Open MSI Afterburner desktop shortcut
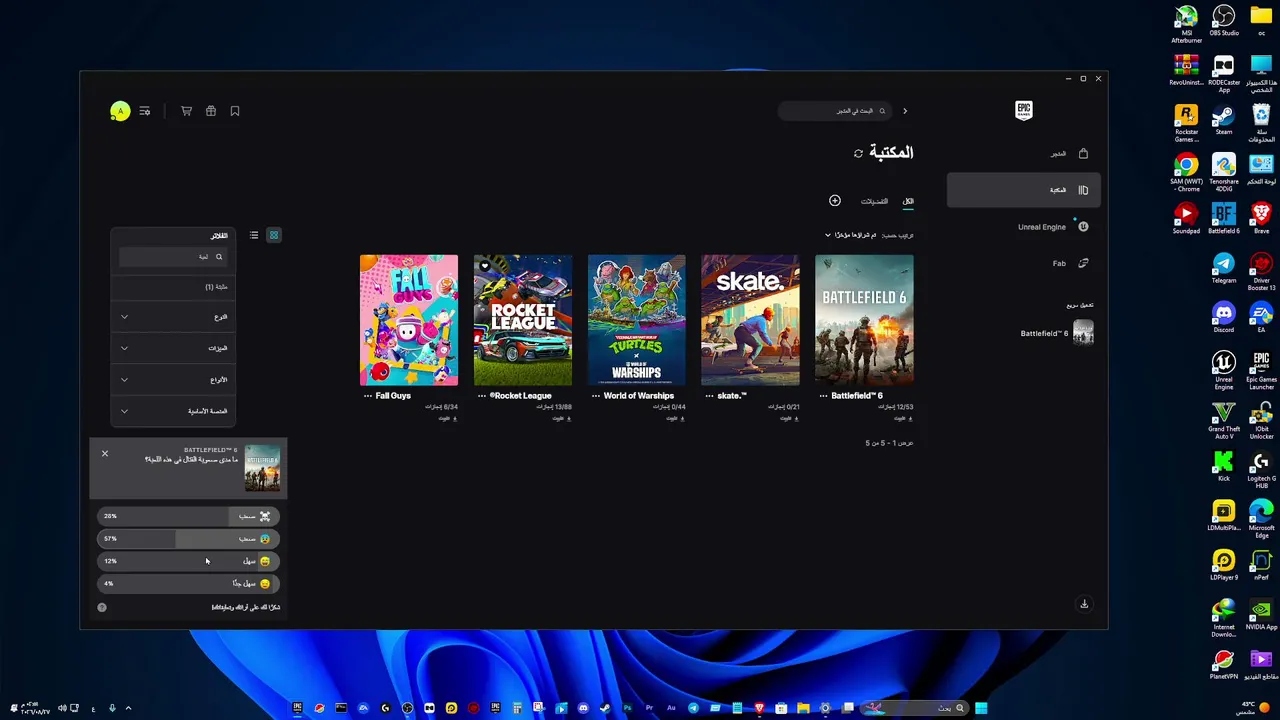Image resolution: width=1280 pixels, height=720 pixels. coord(1186,24)
